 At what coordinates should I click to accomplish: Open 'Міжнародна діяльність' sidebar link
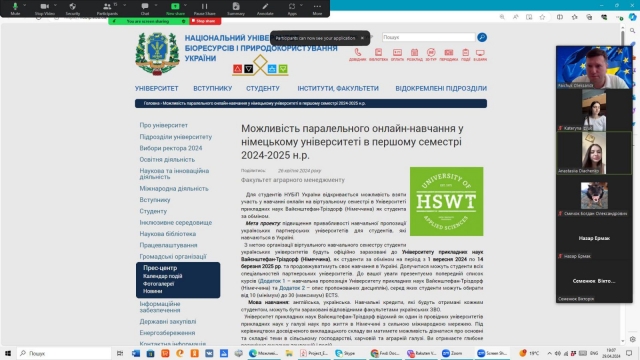174,189
